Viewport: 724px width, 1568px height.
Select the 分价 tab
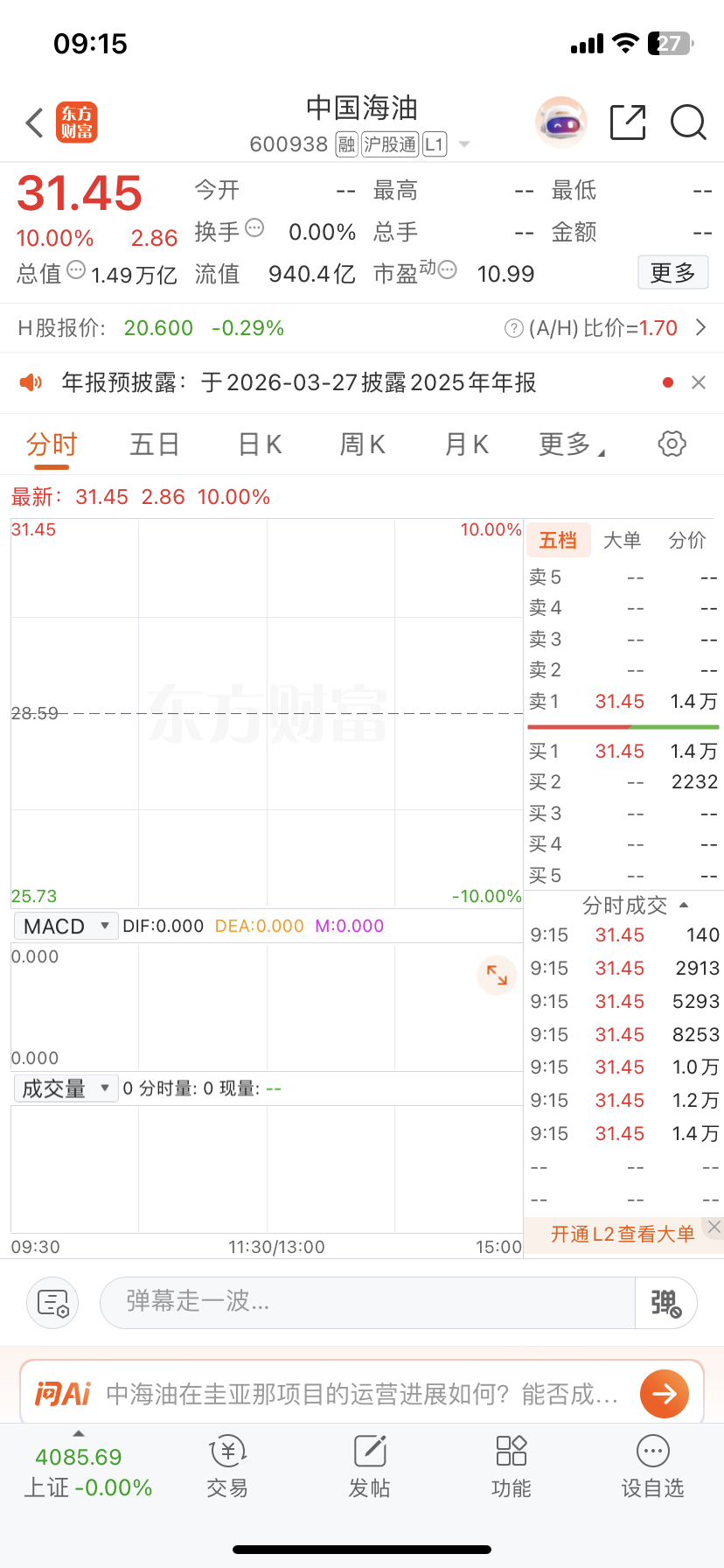[x=686, y=541]
